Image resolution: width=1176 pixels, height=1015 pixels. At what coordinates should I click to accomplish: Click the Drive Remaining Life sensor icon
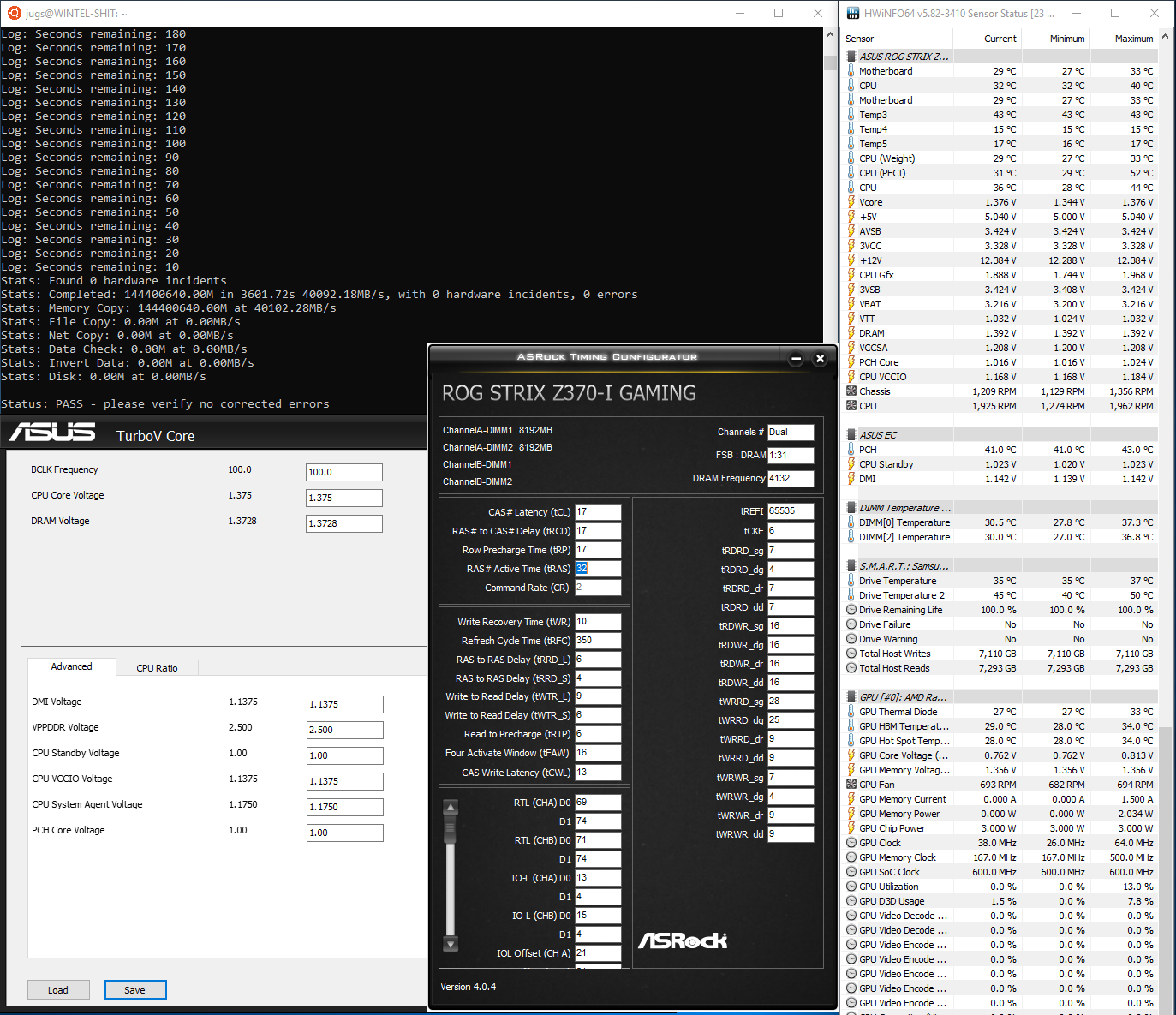coord(851,610)
